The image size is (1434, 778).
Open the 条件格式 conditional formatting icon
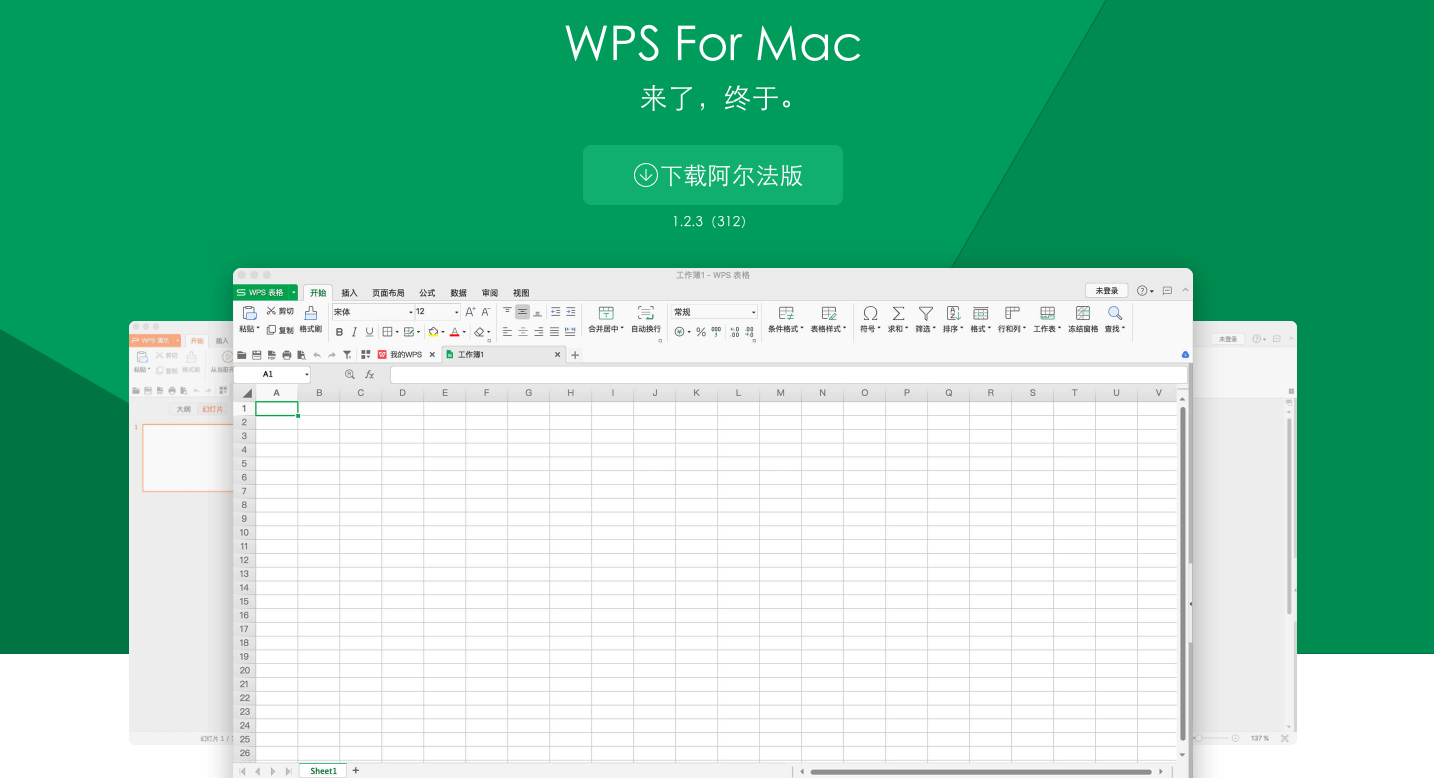[786, 313]
